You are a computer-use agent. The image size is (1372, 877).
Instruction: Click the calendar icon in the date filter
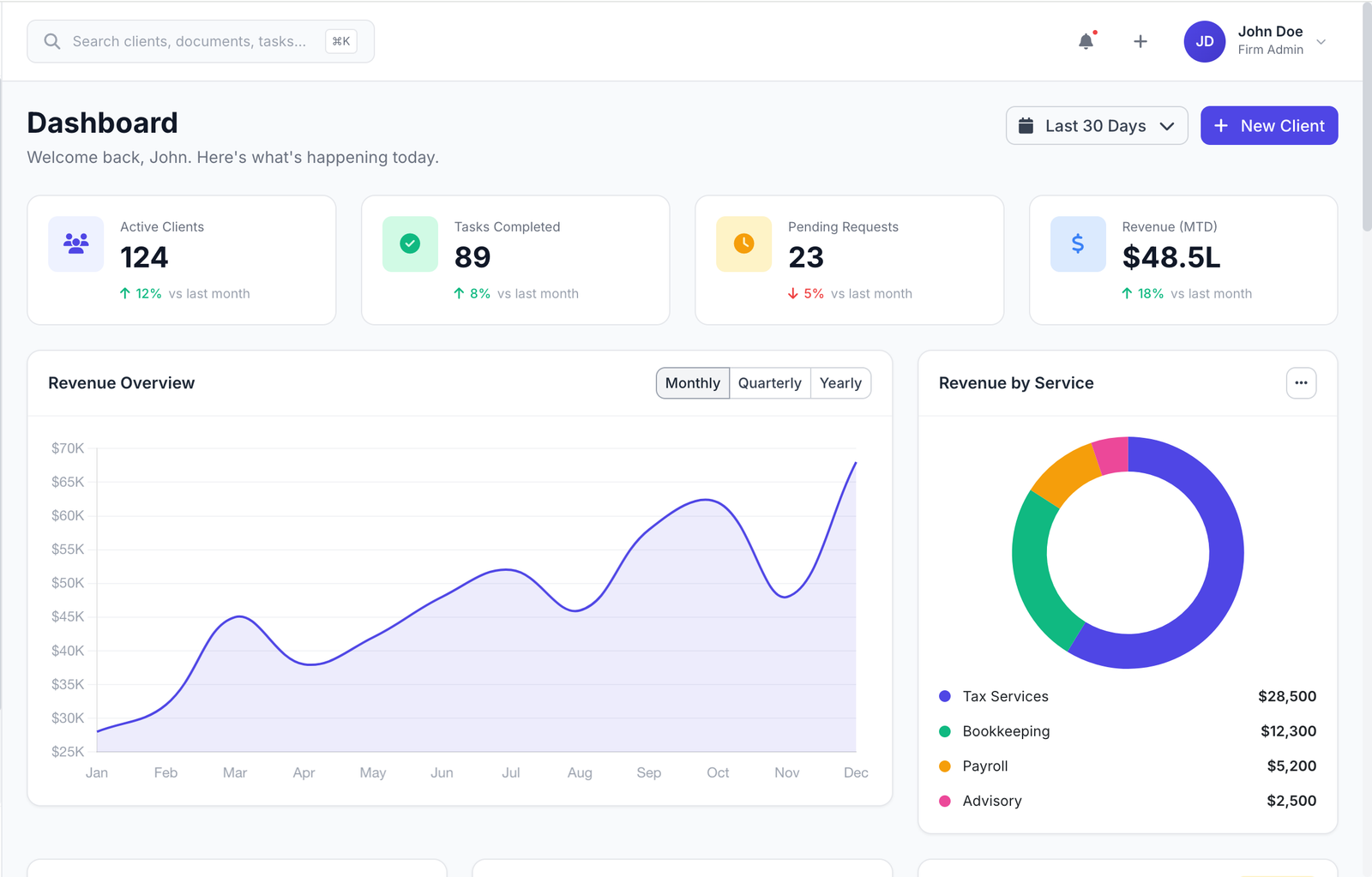tap(1027, 125)
